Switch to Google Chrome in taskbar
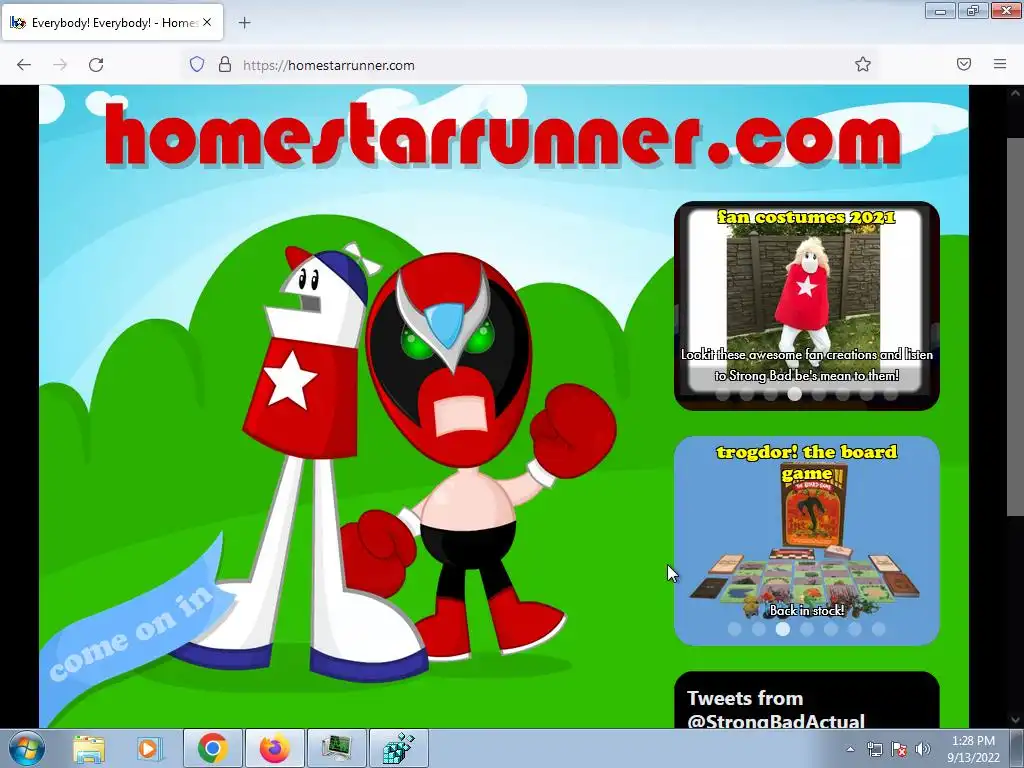 coord(212,748)
